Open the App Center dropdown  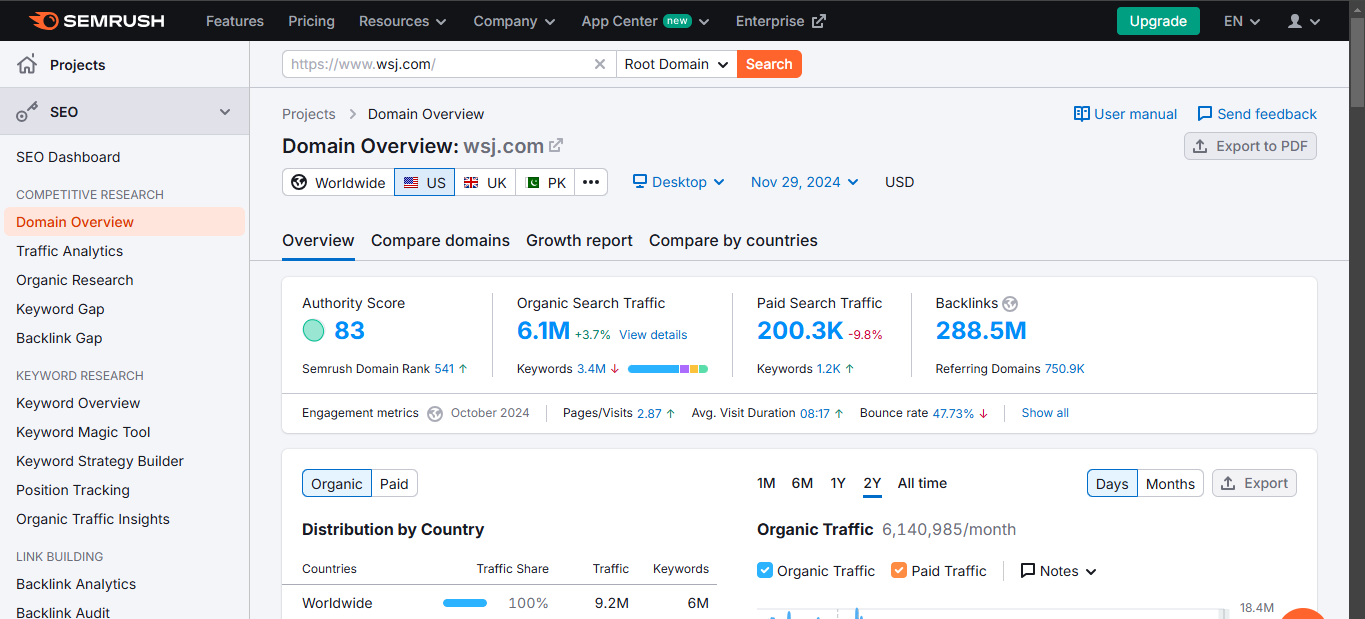[645, 21]
